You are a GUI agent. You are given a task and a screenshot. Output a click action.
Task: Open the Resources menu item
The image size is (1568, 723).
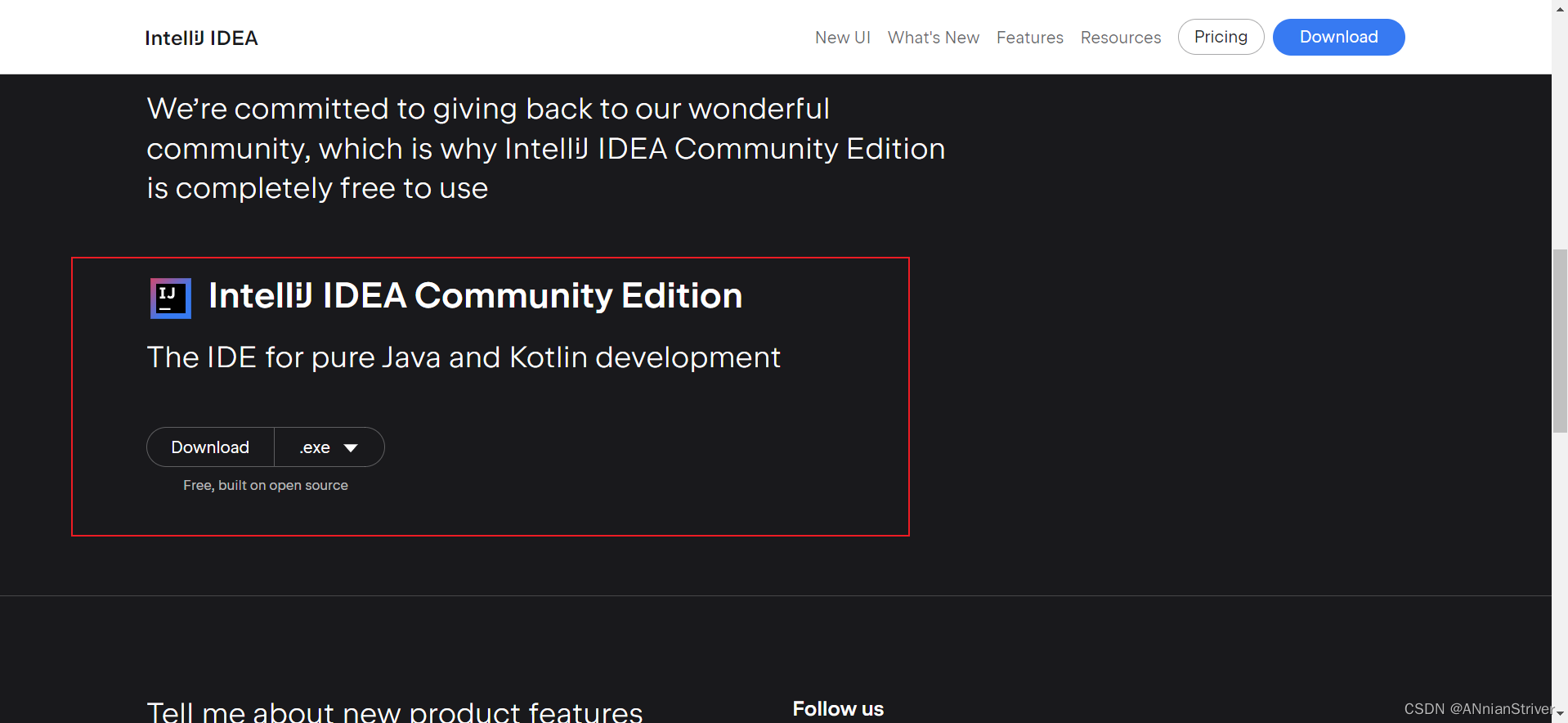pyautogui.click(x=1121, y=38)
